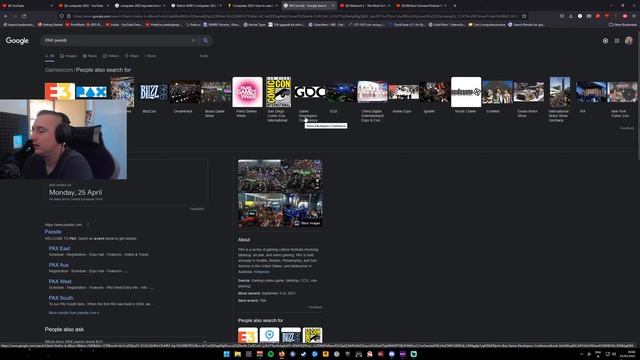Open the PAX East sitelink

59,248
